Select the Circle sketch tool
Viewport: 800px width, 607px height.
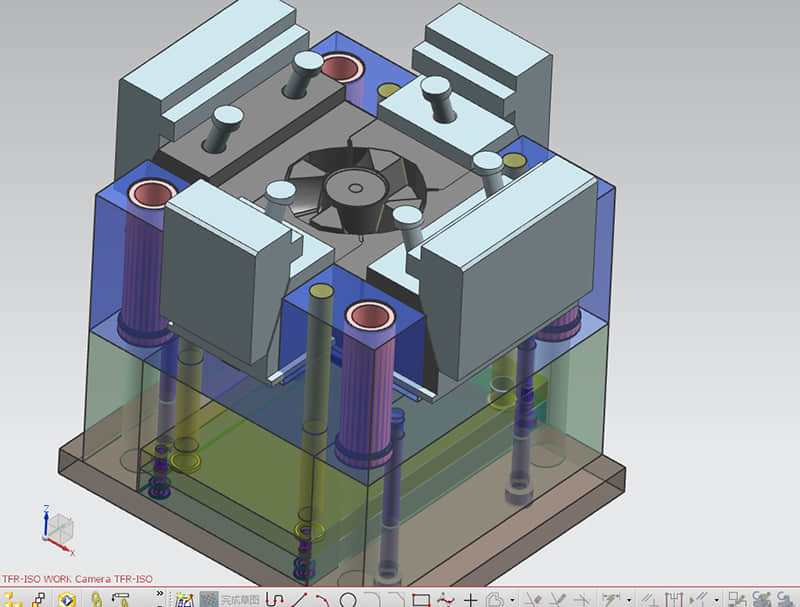[348, 600]
